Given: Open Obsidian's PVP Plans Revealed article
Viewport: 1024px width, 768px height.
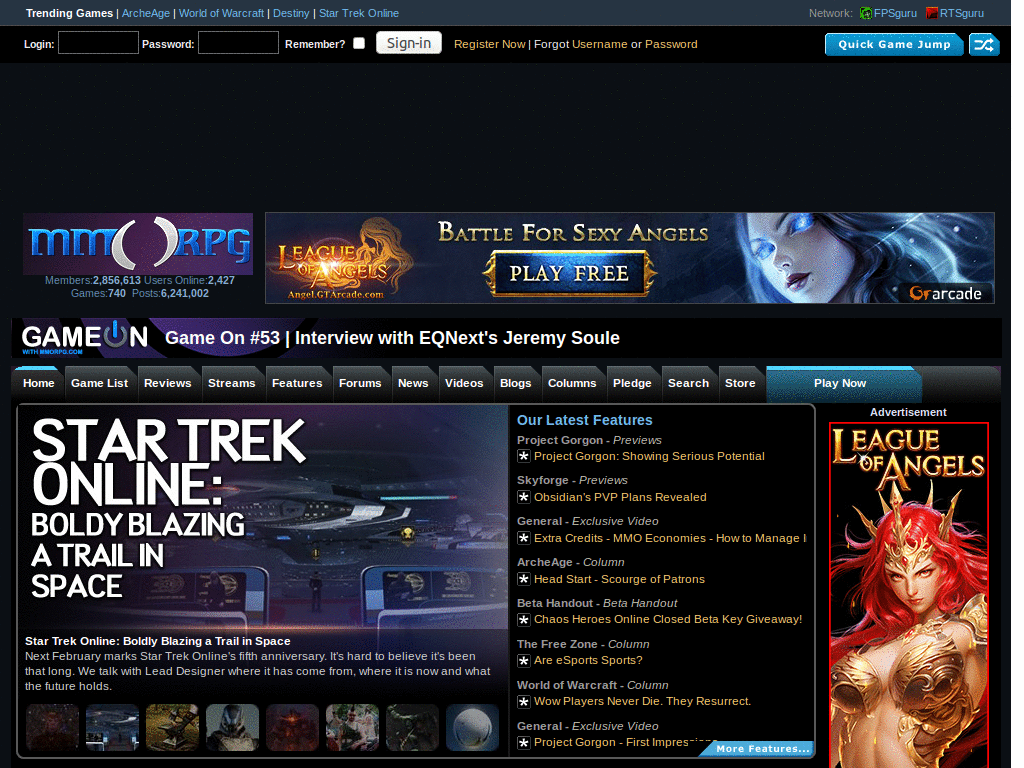Looking at the screenshot, I should (x=620, y=498).
